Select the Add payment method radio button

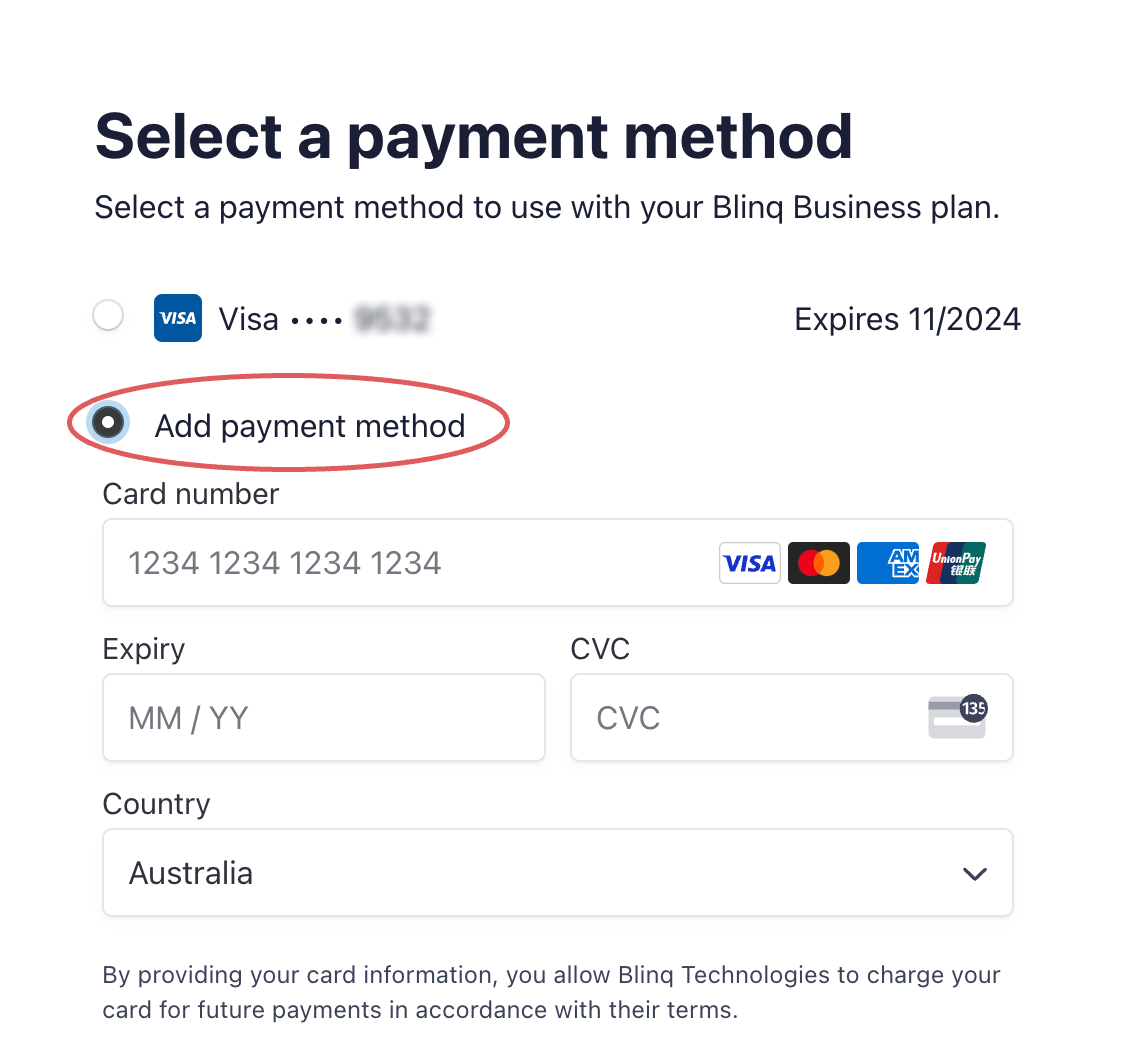108,422
